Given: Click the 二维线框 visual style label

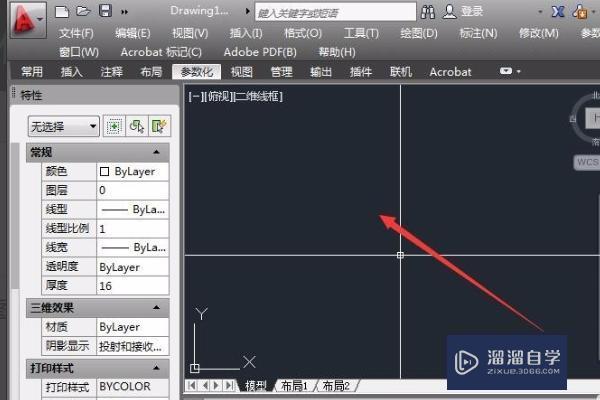Looking at the screenshot, I should pos(259,96).
